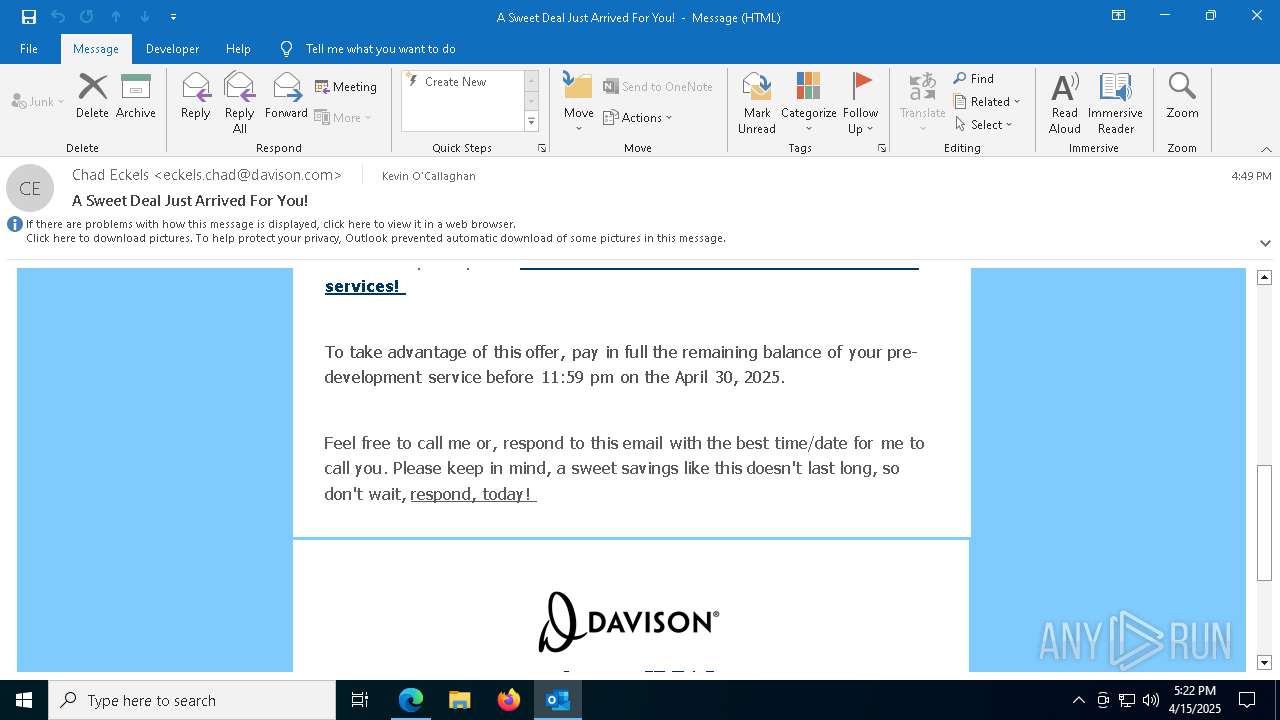
Task: Click the email scrollbar up arrow
Action: (x=1264, y=277)
